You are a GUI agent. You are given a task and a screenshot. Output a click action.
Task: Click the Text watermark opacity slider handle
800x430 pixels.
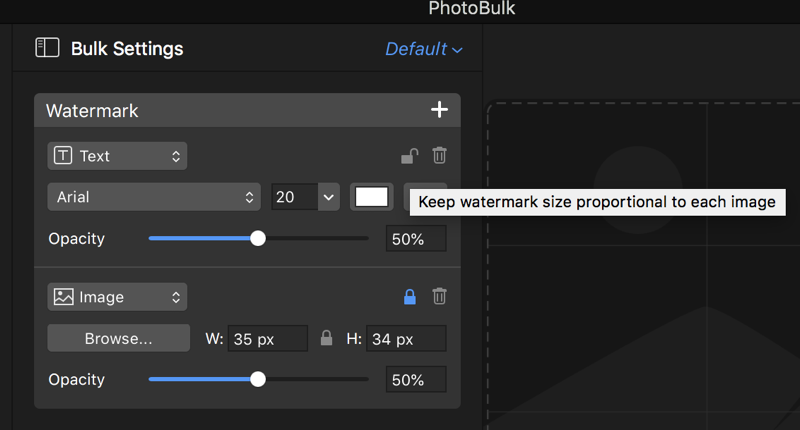coord(258,238)
